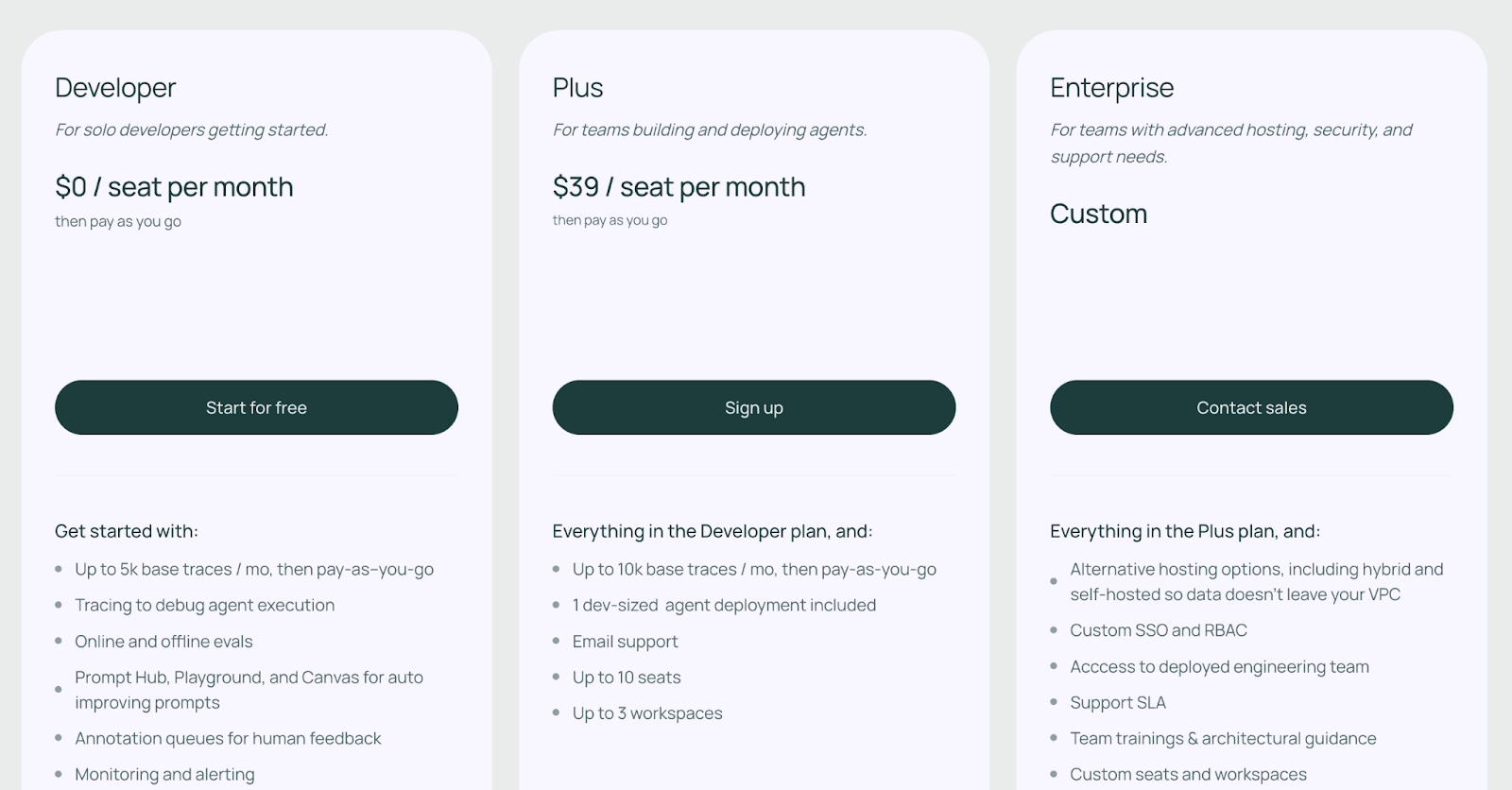Select the Developer plan heading
The height and width of the screenshot is (790, 1512).
(x=115, y=88)
